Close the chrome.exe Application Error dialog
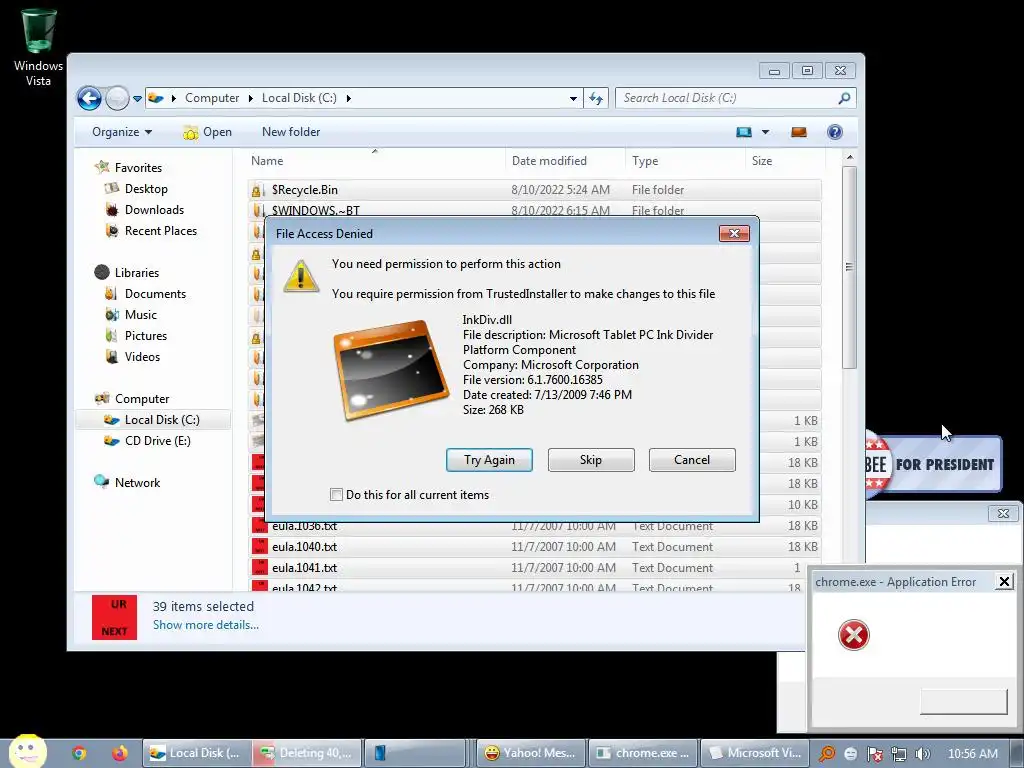This screenshot has width=1024, height=768. 1004,581
